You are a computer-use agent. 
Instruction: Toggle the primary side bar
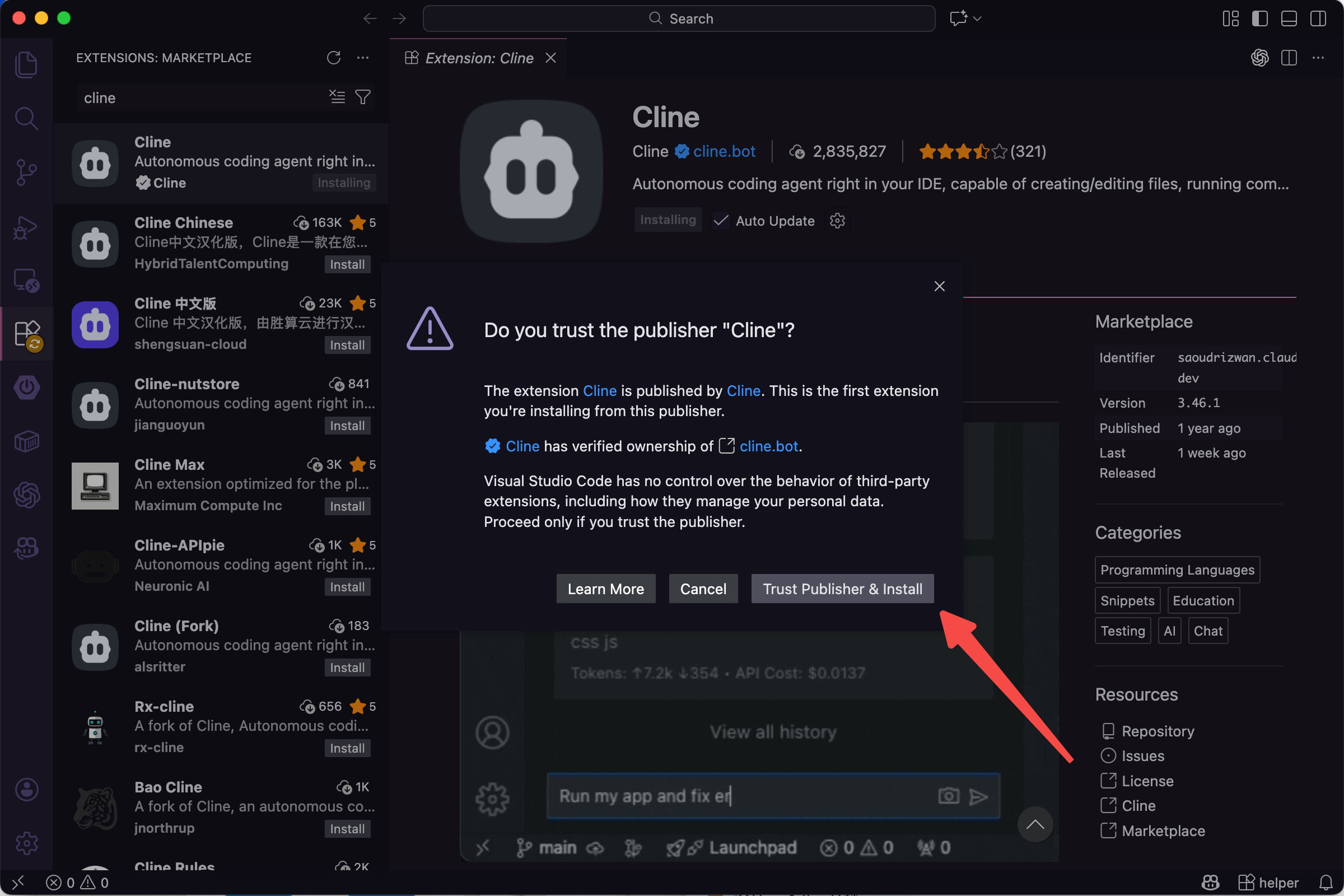point(1259,18)
